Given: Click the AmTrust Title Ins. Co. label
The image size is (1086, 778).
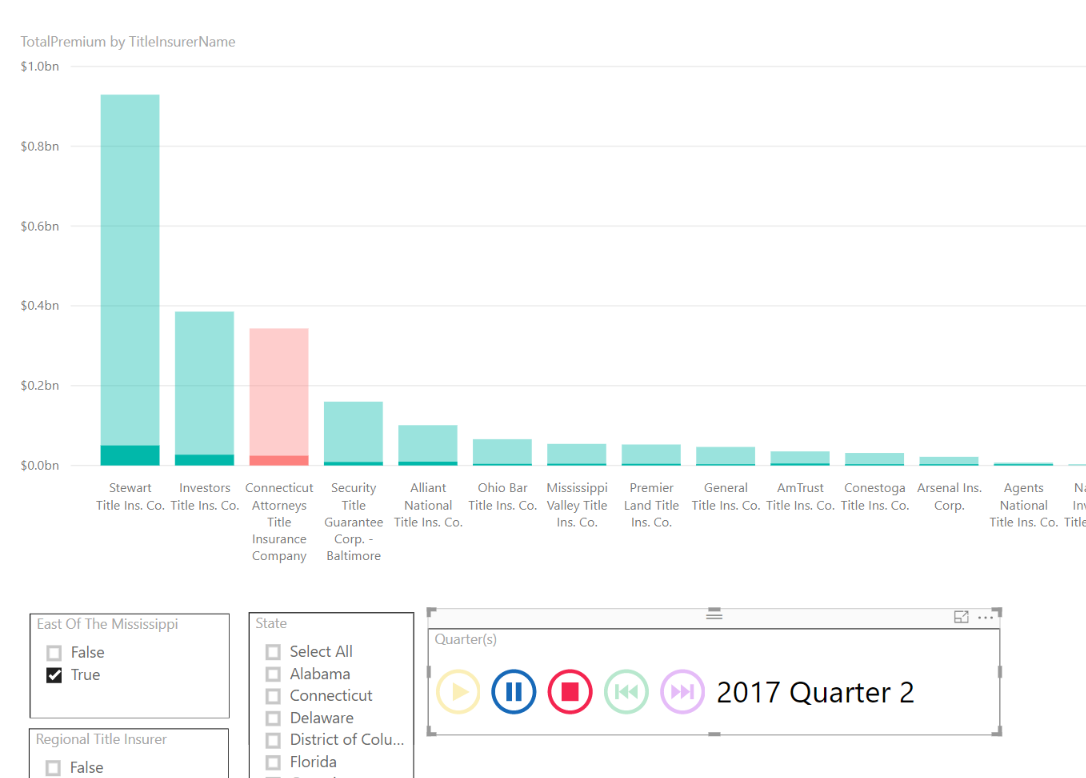Looking at the screenshot, I should 800,497.
